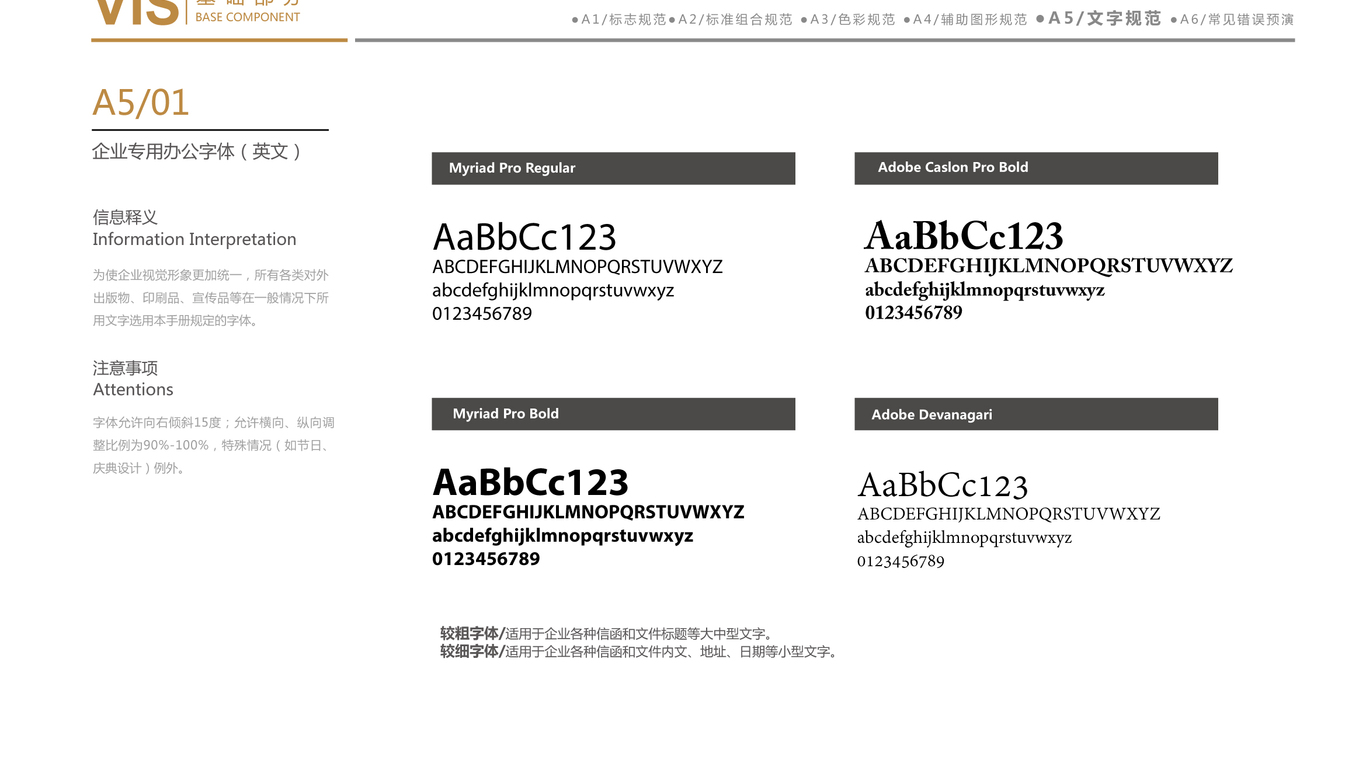Click the uppercase alphabet under Adobe Caslon Pro Bold
1366x768 pixels.
click(1049, 266)
